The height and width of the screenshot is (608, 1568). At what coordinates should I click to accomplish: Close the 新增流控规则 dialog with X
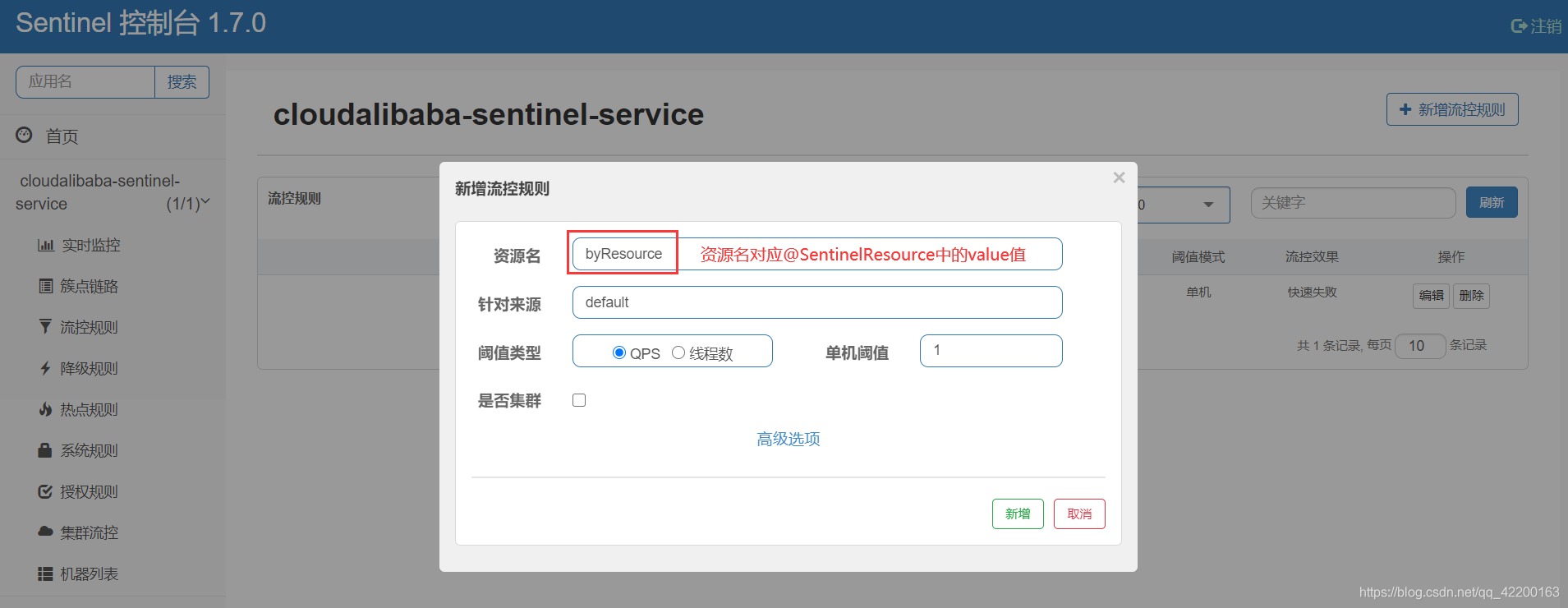pos(1119,177)
